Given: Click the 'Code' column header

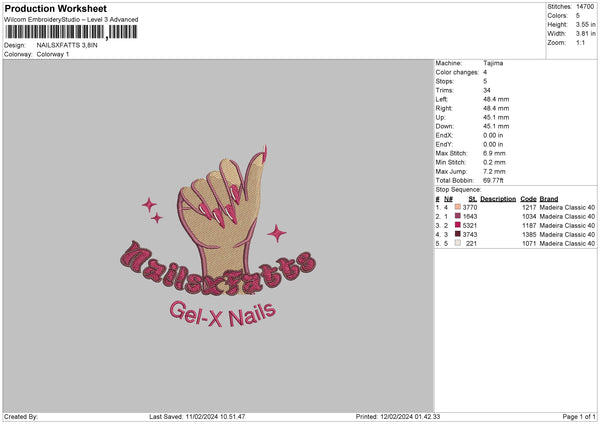Looking at the screenshot, I should [528, 199].
